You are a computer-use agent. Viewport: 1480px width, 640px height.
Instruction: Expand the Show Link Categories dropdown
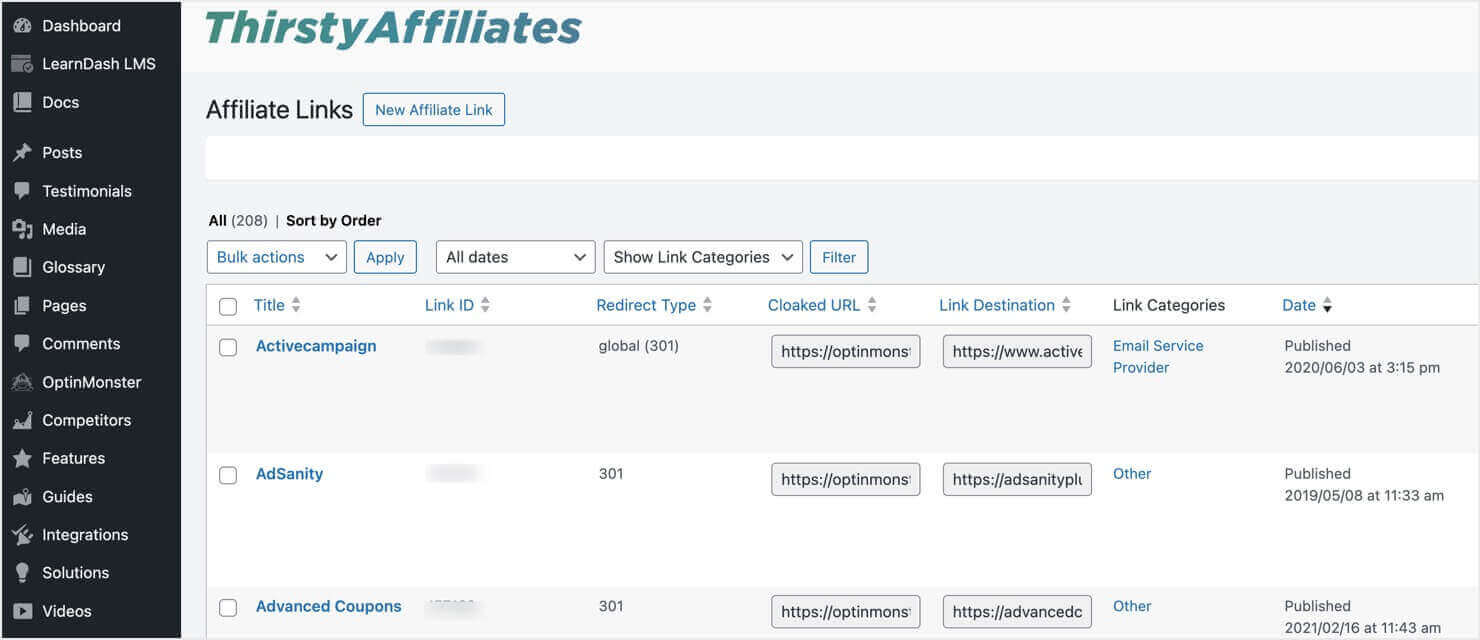[x=703, y=256]
